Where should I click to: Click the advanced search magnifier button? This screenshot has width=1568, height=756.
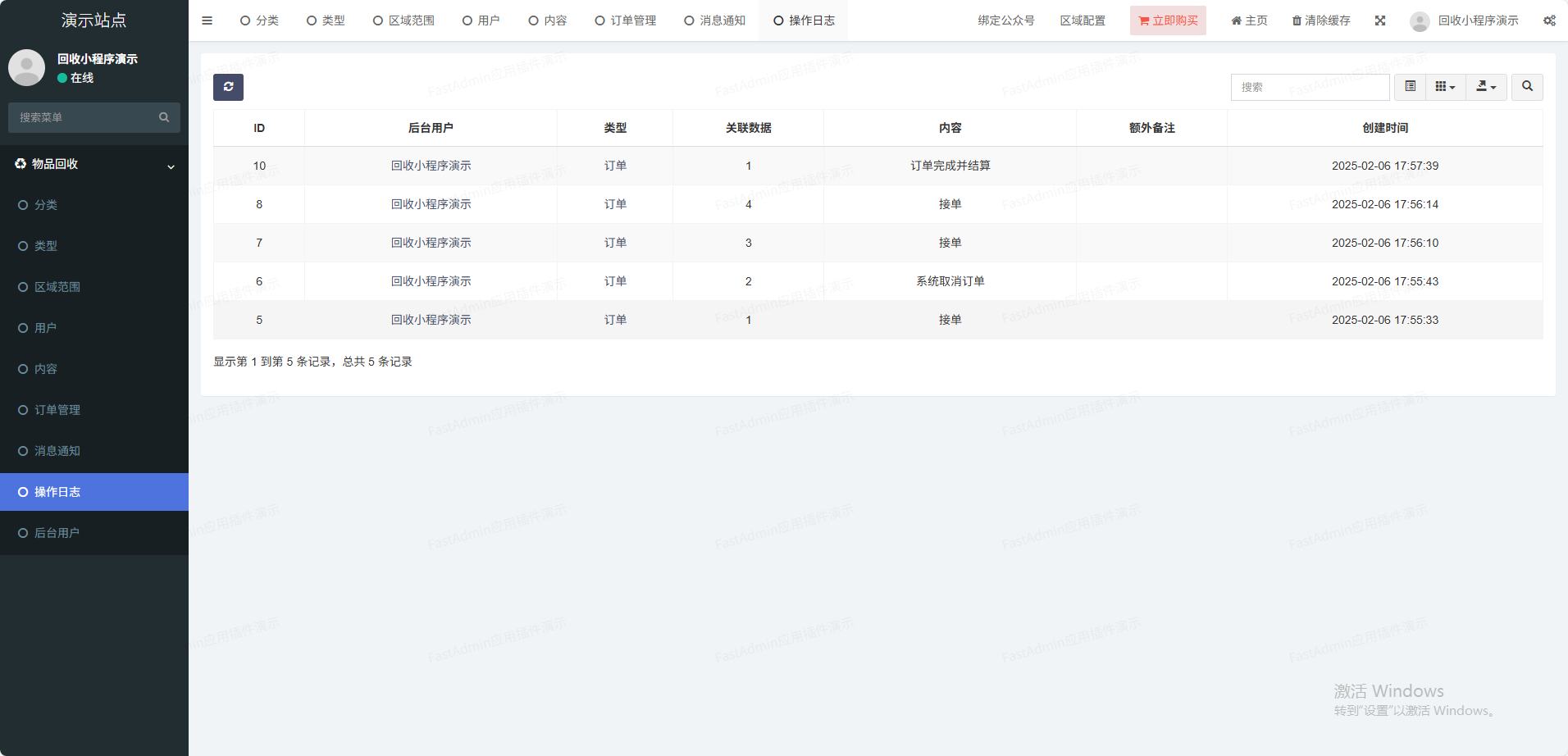tap(1527, 87)
